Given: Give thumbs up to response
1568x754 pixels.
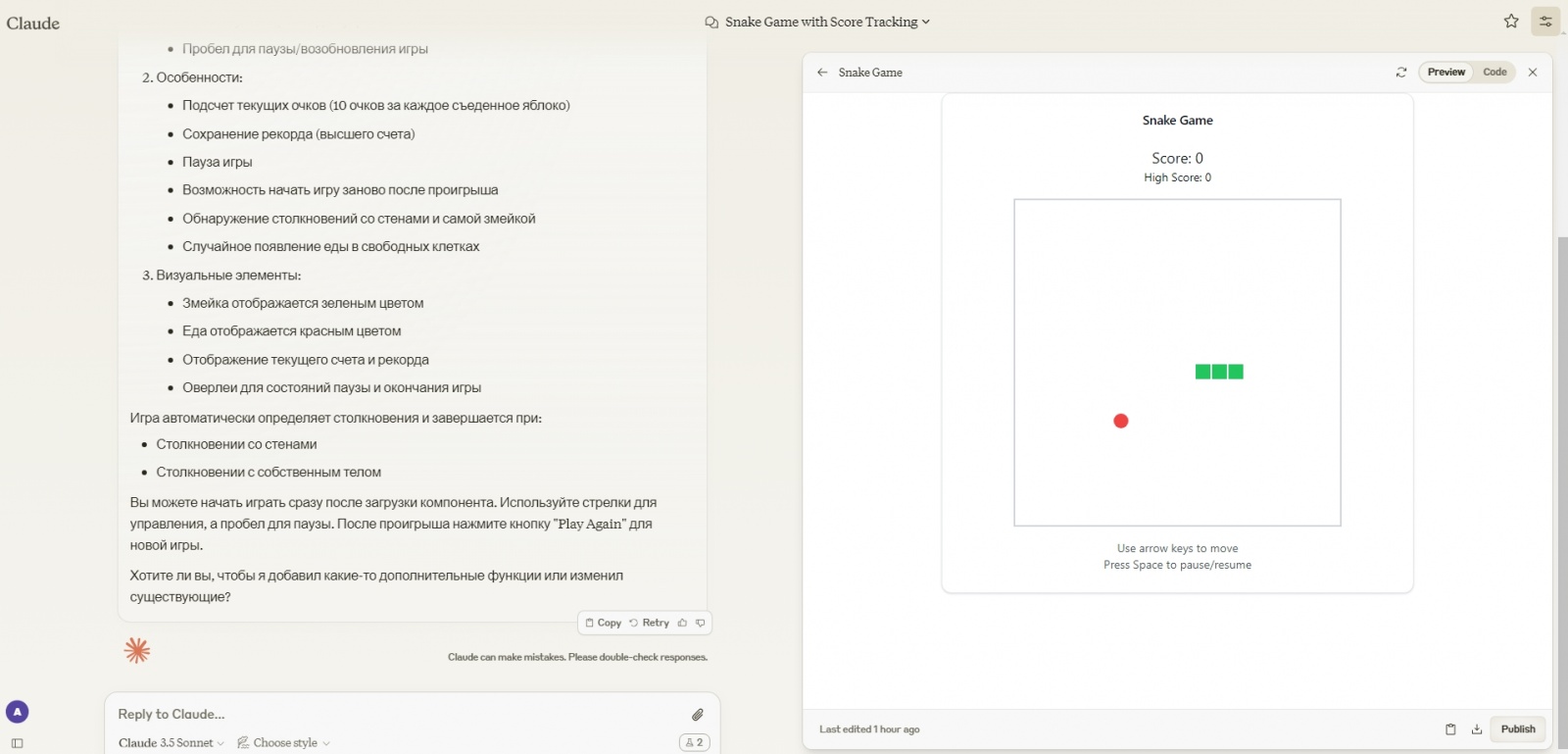Looking at the screenshot, I should [683, 623].
